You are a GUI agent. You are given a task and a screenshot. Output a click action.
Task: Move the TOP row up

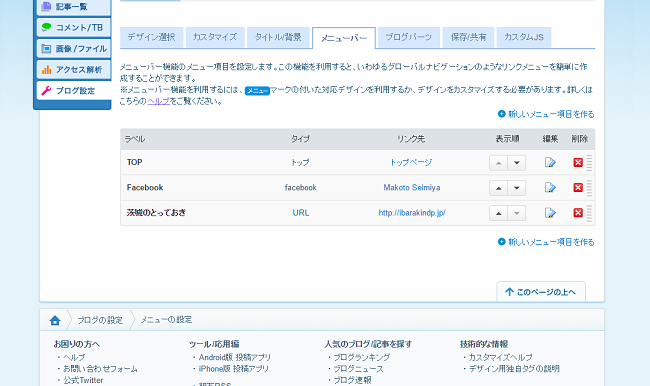(498, 163)
